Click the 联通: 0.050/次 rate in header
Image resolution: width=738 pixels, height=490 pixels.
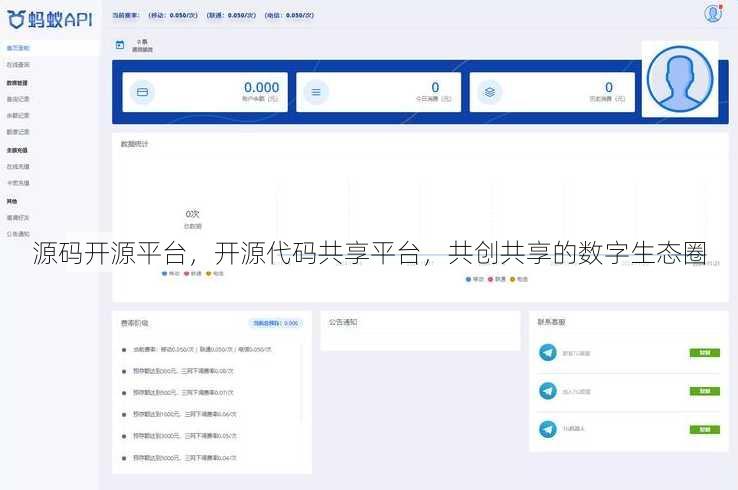click(231, 15)
